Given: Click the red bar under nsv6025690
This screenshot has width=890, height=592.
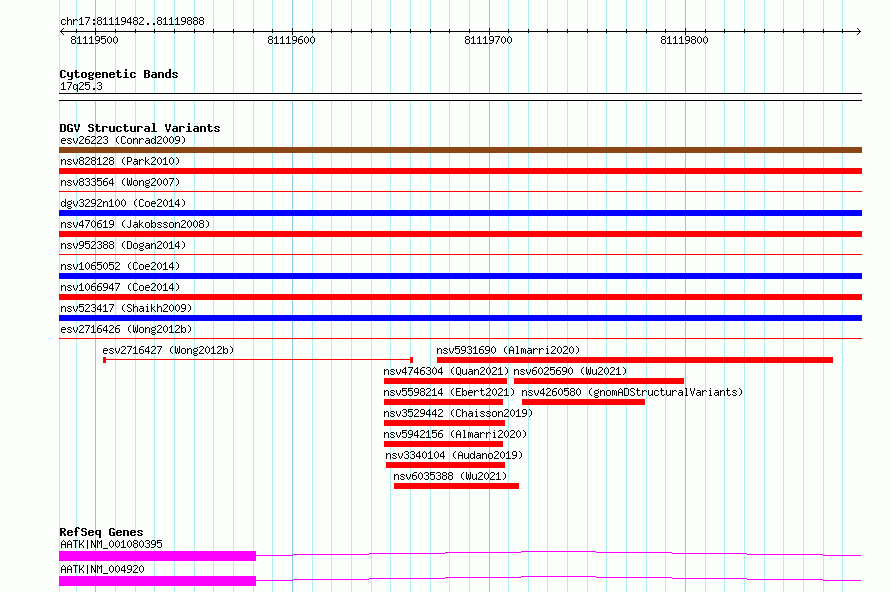Looking at the screenshot, I should [x=599, y=381].
